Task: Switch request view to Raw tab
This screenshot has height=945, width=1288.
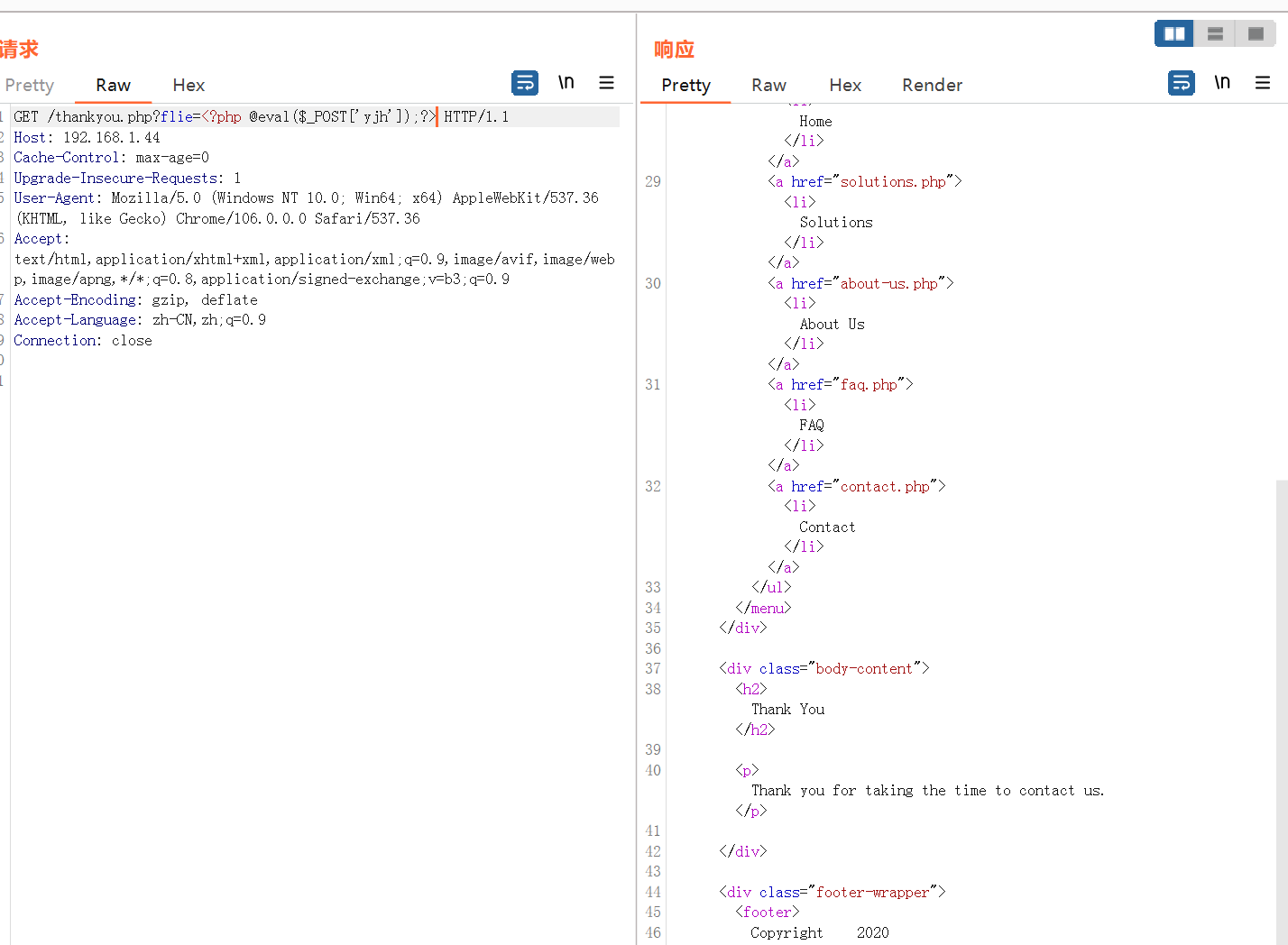Action: click(x=113, y=85)
